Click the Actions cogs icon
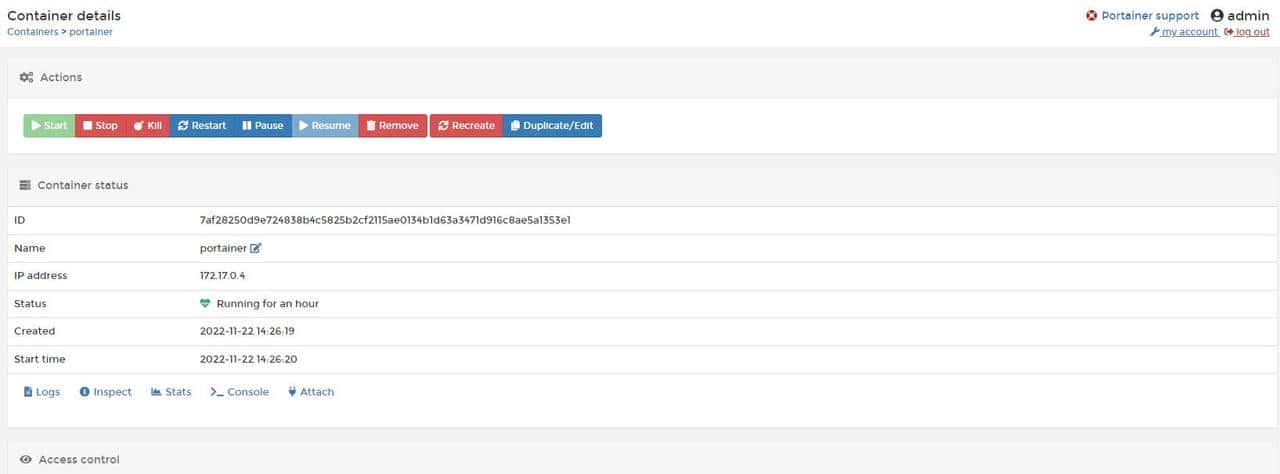 (26, 77)
